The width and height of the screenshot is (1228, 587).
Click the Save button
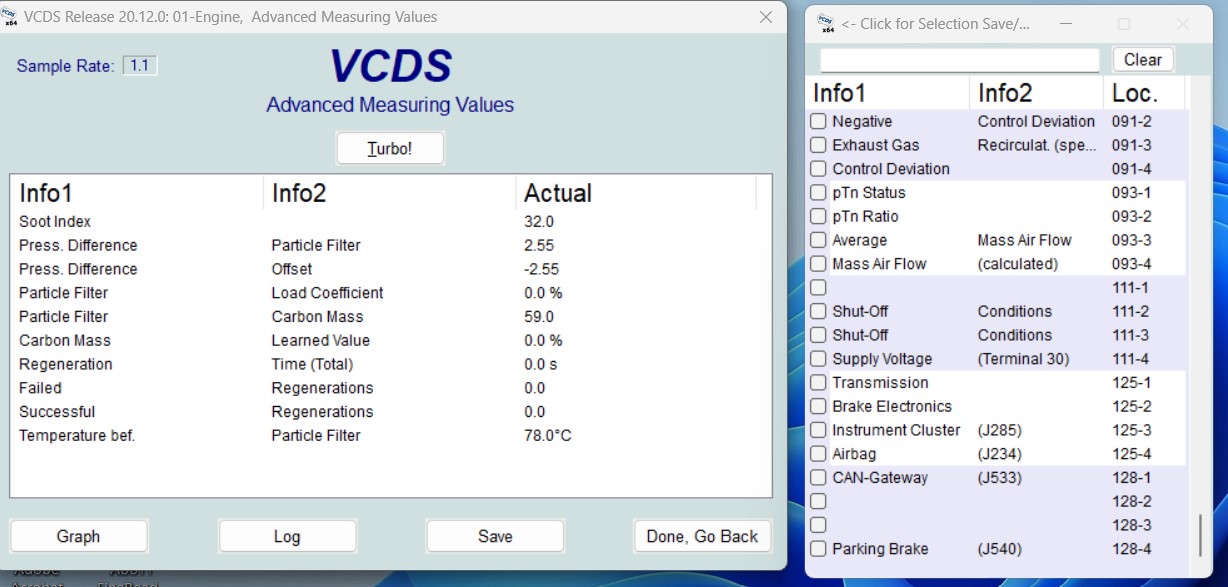pos(495,536)
